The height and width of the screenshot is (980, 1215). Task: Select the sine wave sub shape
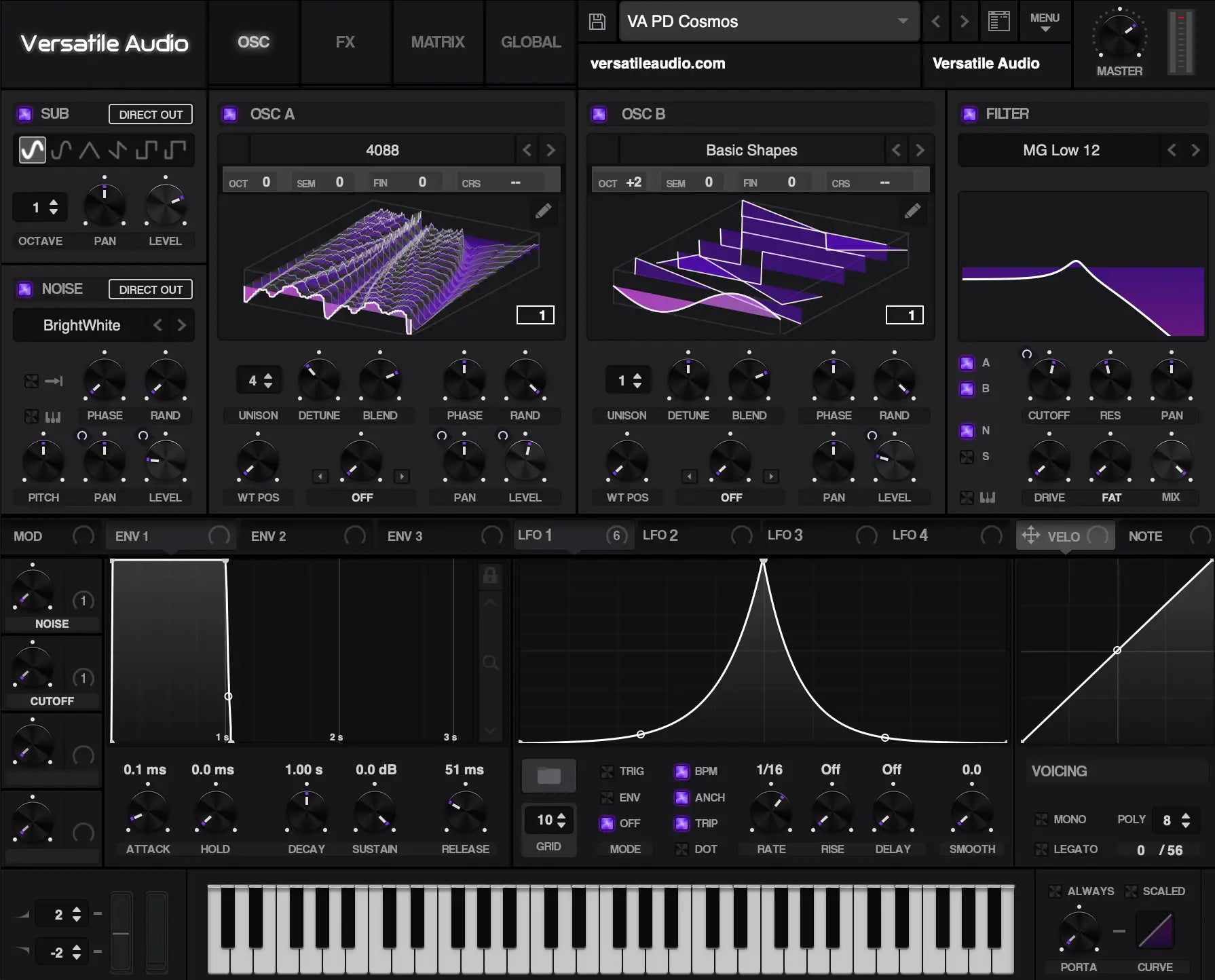click(x=32, y=150)
